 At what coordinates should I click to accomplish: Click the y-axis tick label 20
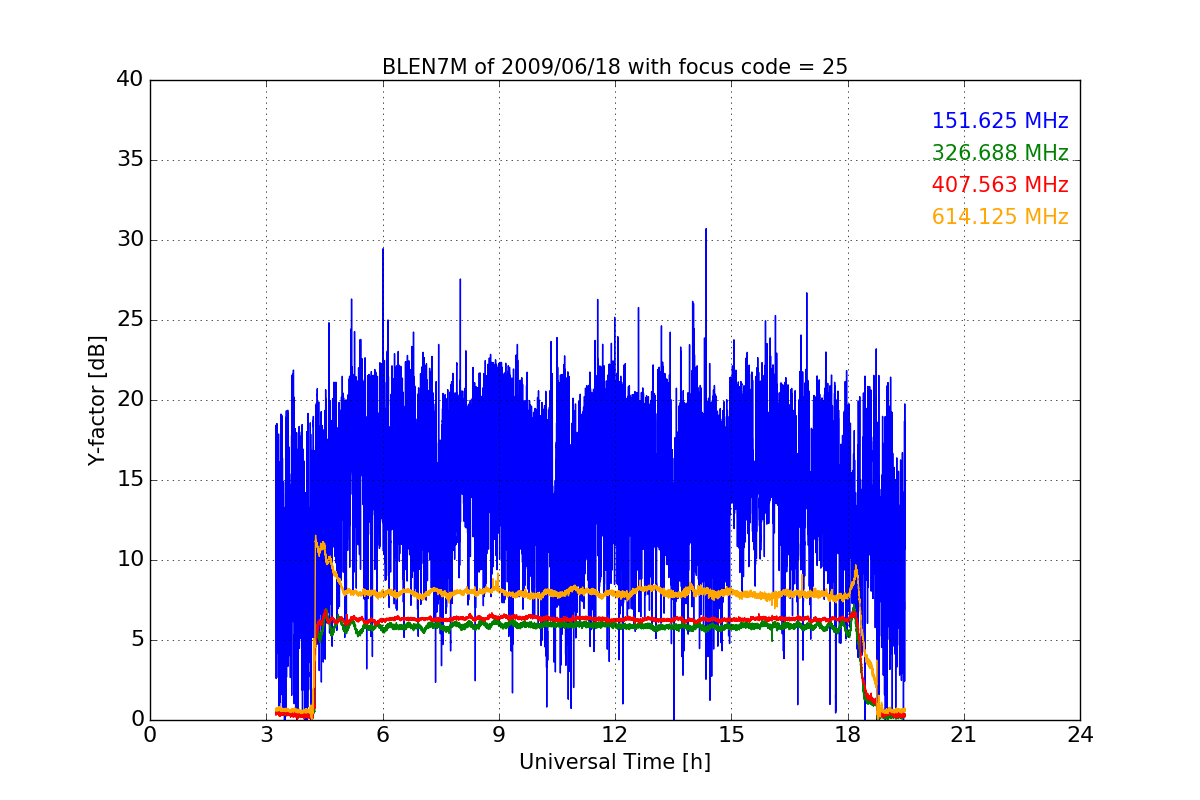[129, 400]
